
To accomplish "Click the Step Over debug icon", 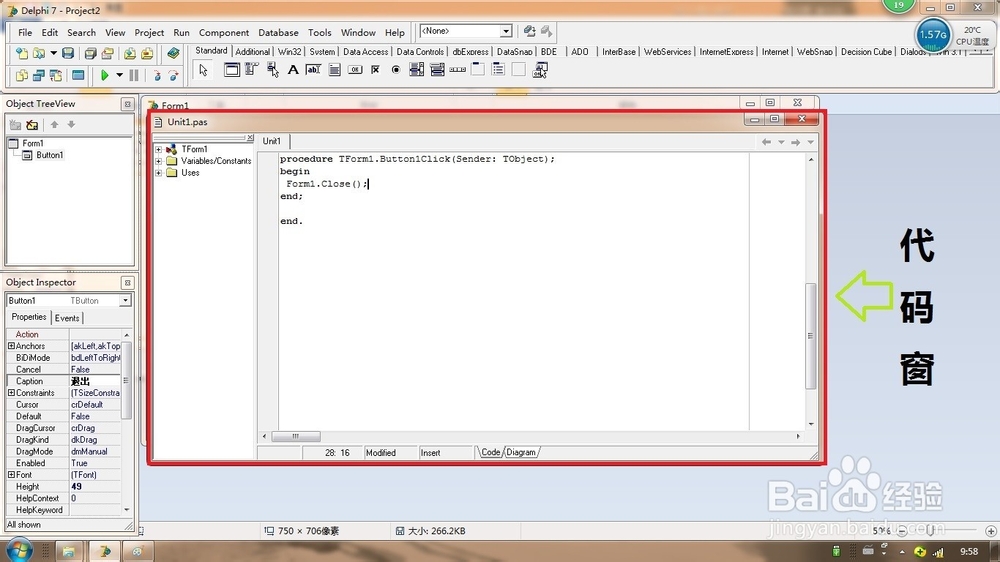I will [x=173, y=75].
